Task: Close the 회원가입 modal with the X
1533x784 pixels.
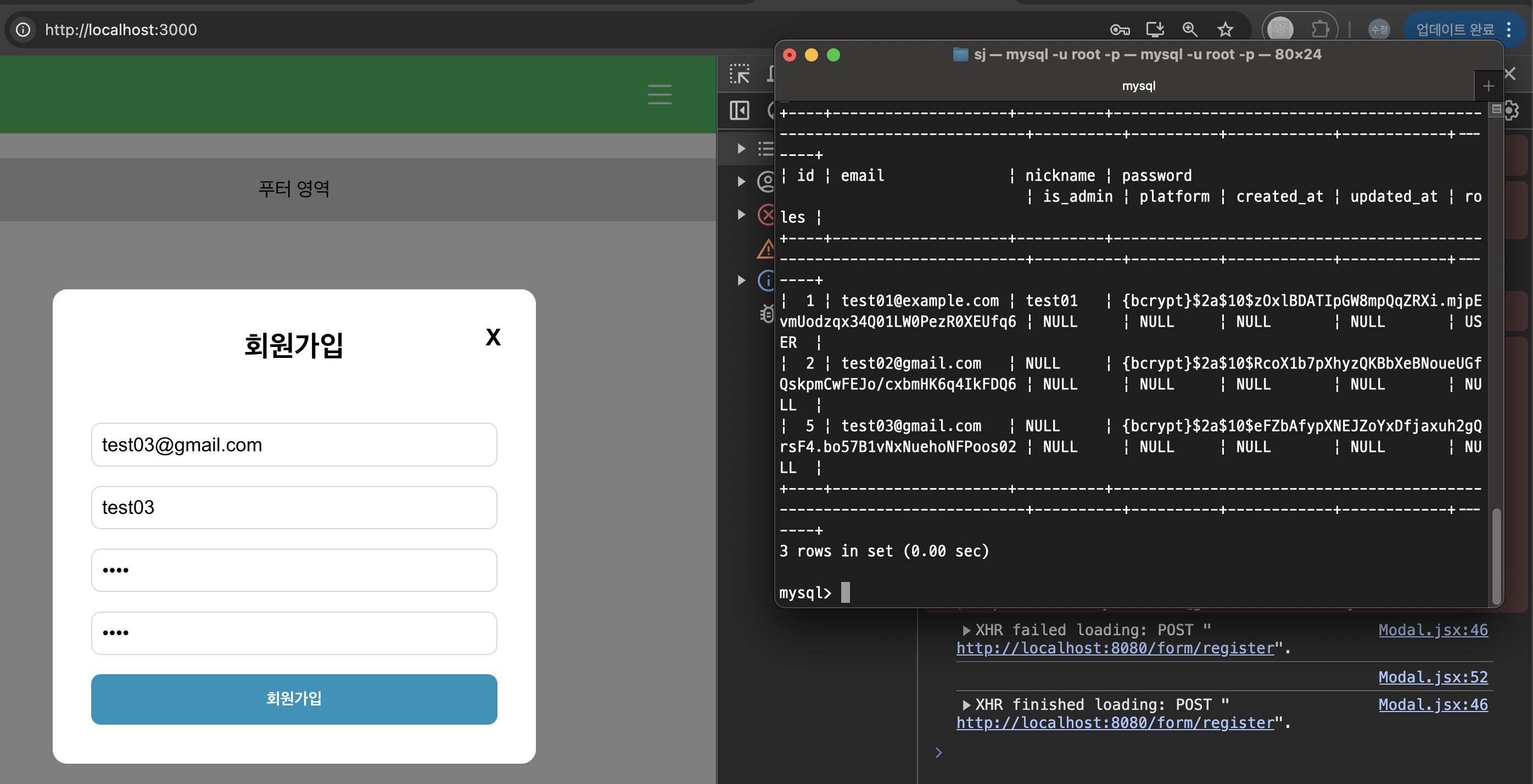Action: point(493,337)
